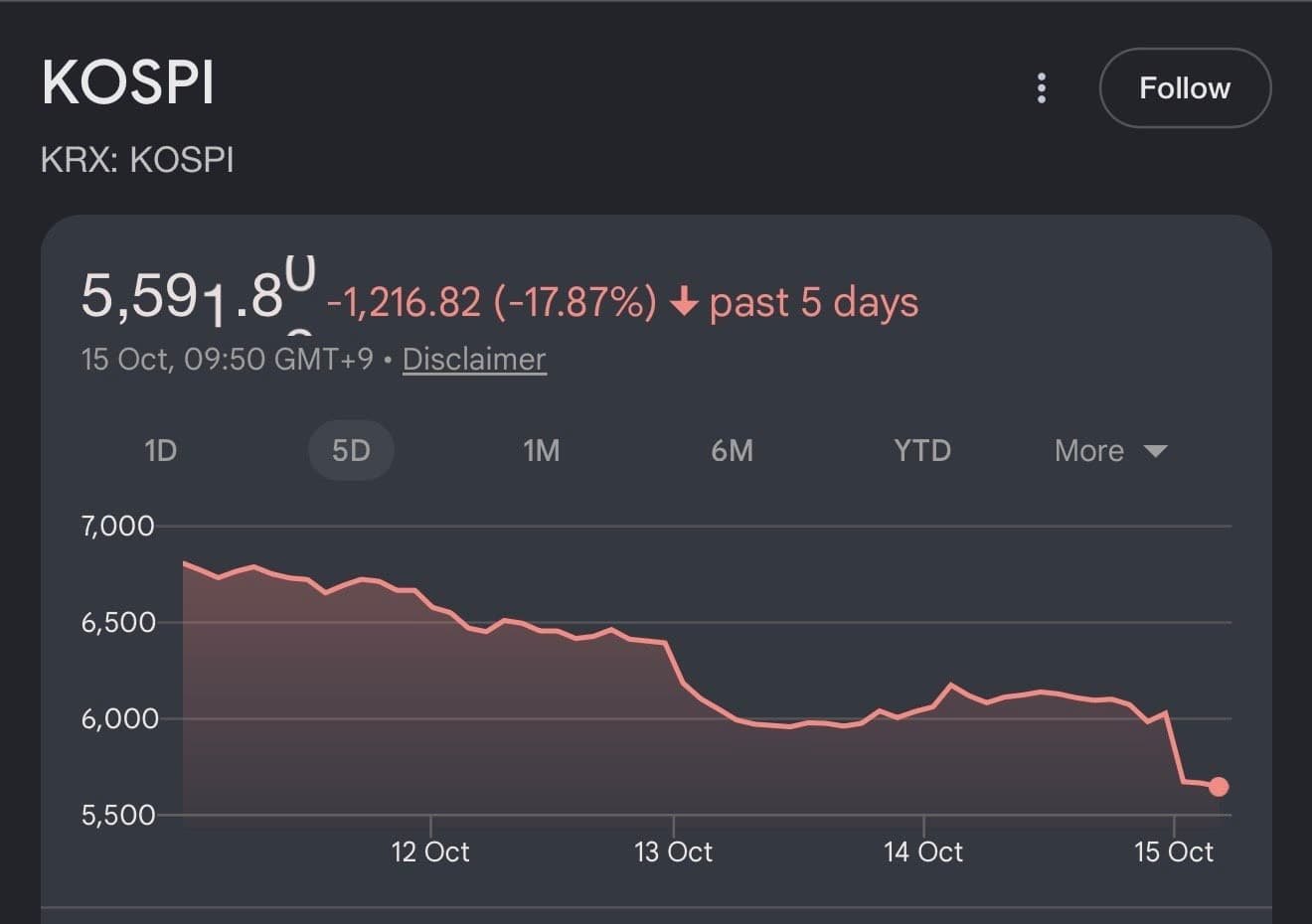
Task: Click the 15 Oct, 09:50 GMT+9 timestamp
Action: [x=228, y=359]
